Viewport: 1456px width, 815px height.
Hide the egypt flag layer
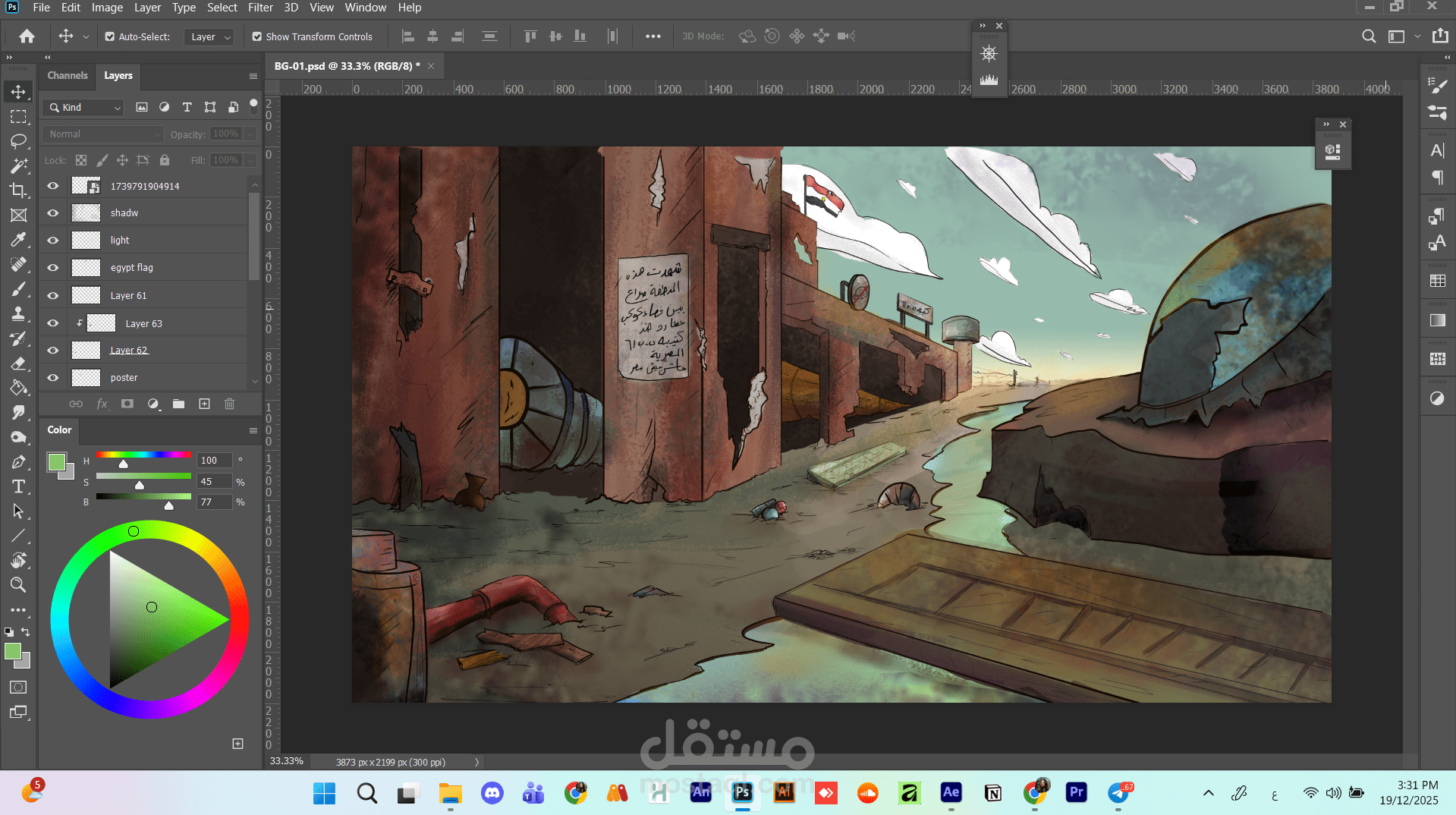(53, 267)
